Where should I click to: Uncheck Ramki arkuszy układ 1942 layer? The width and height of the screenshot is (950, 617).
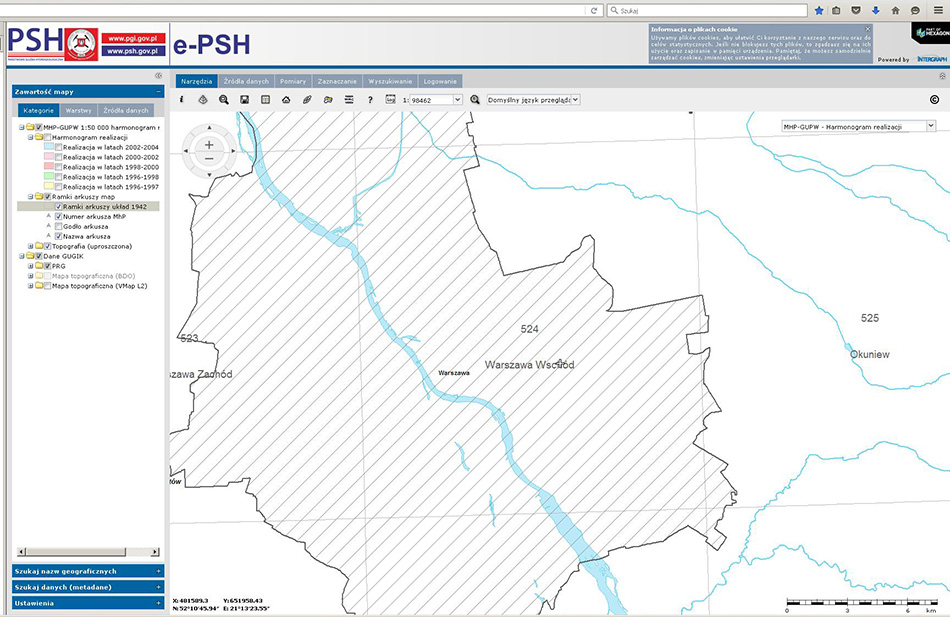pyautogui.click(x=59, y=207)
